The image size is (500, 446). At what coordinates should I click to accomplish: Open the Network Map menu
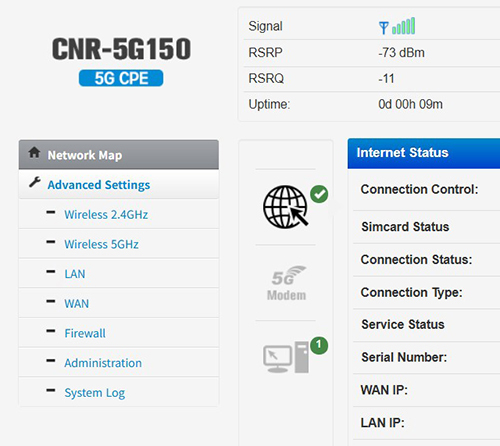(x=119, y=155)
